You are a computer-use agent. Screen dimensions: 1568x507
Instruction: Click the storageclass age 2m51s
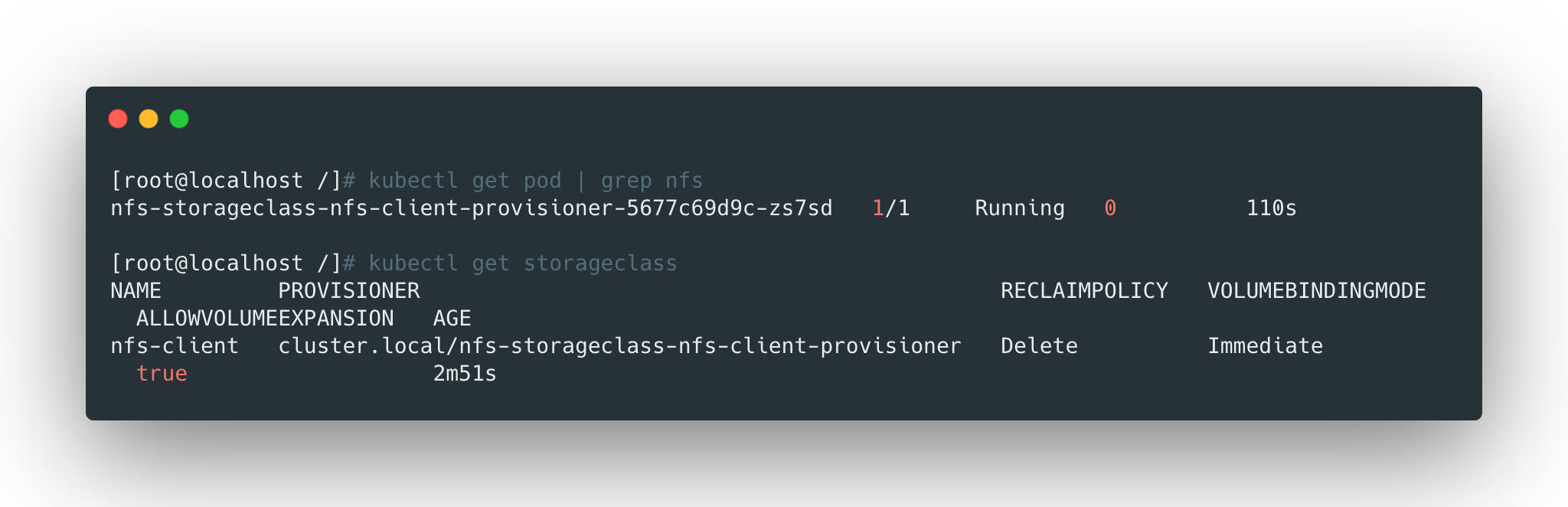click(x=465, y=374)
